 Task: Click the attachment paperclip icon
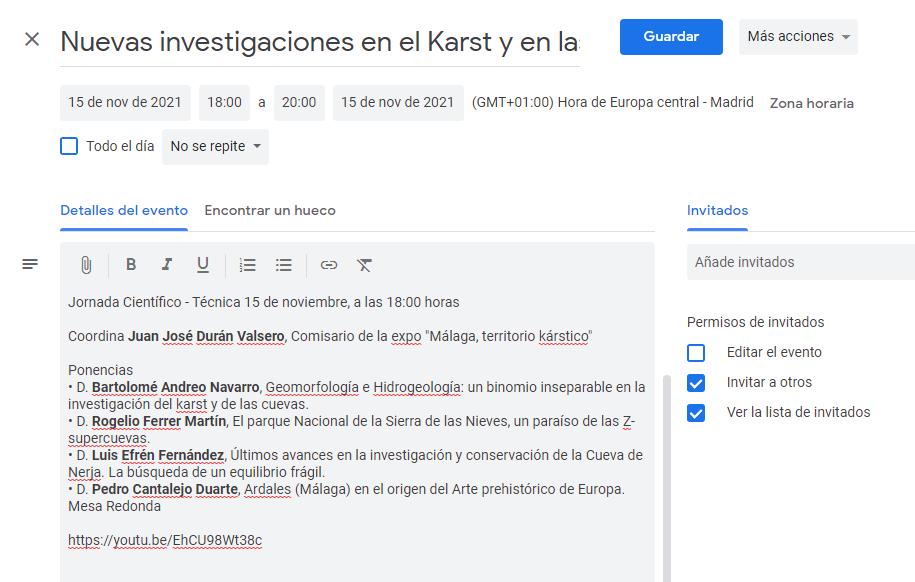(x=86, y=265)
